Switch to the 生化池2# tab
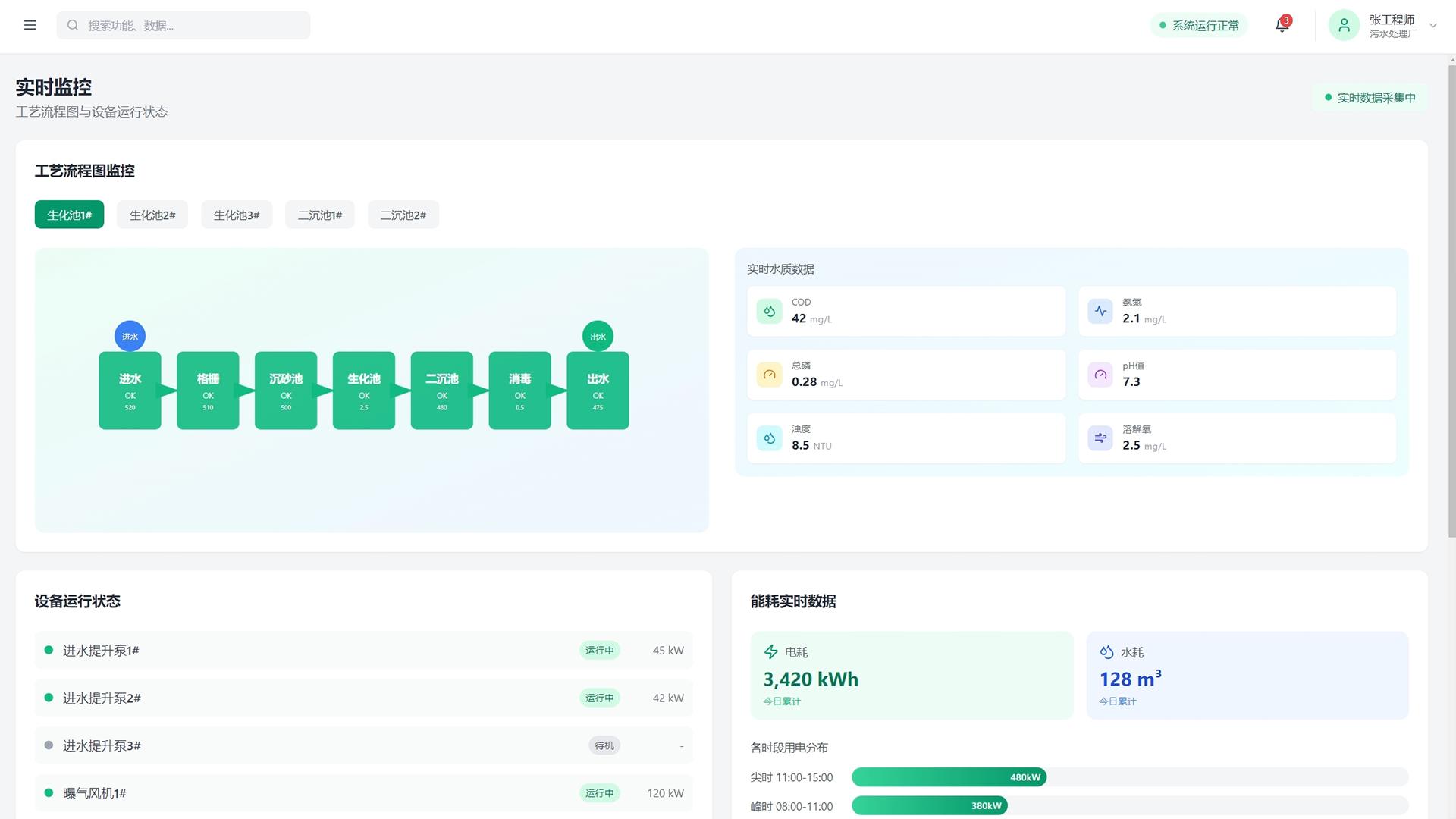Image resolution: width=1456 pixels, height=819 pixels. click(152, 215)
